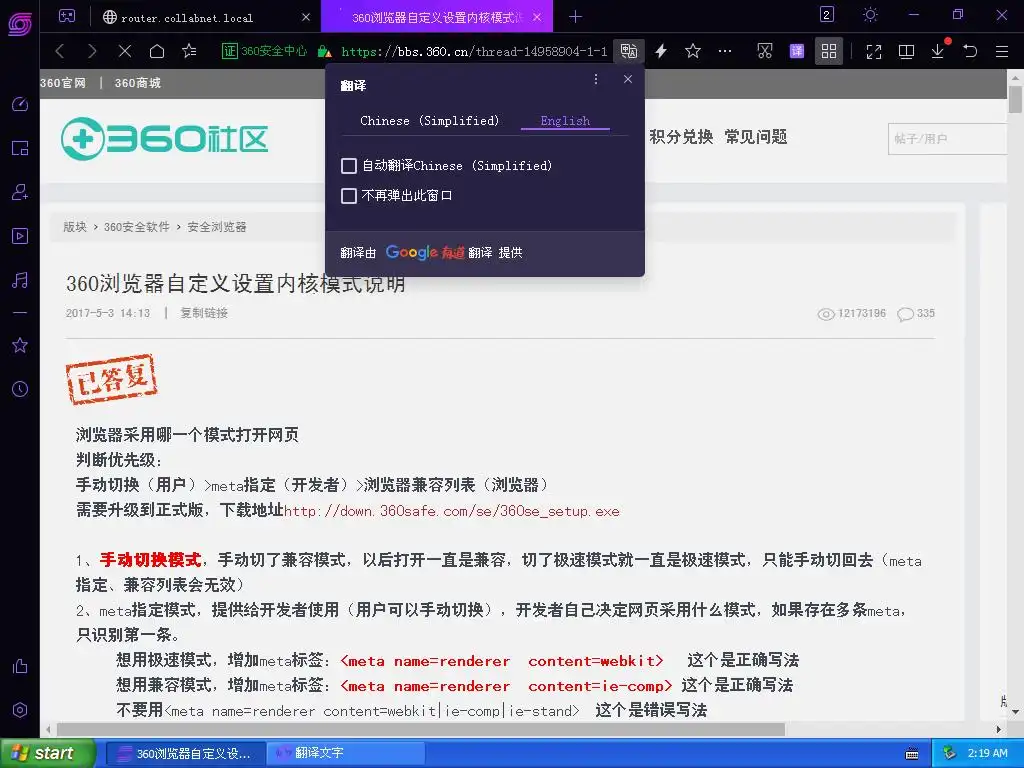Go forward to next page

[x=92, y=51]
